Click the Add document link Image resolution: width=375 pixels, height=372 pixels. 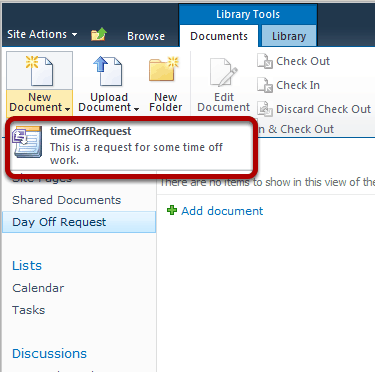[222, 211]
